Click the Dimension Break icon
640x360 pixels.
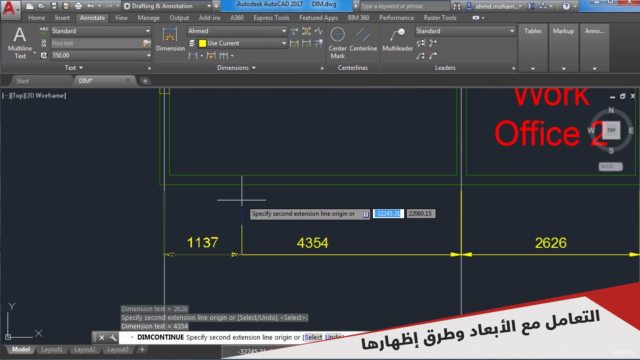(x=294, y=31)
